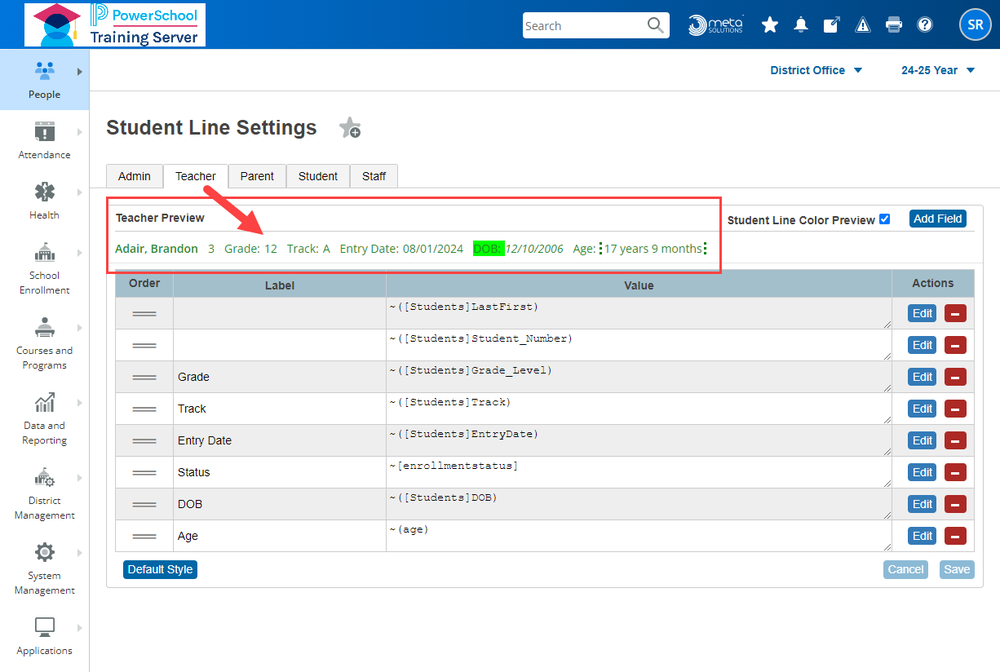Switch to the Staff tab
Image resolution: width=1000 pixels, height=672 pixels.
[x=374, y=176]
